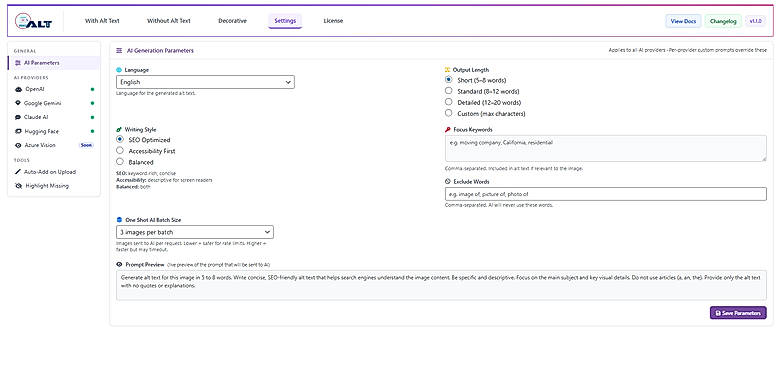Screen dimensions: 781x368
Task: Click Save Parameters button
Action: click(738, 313)
